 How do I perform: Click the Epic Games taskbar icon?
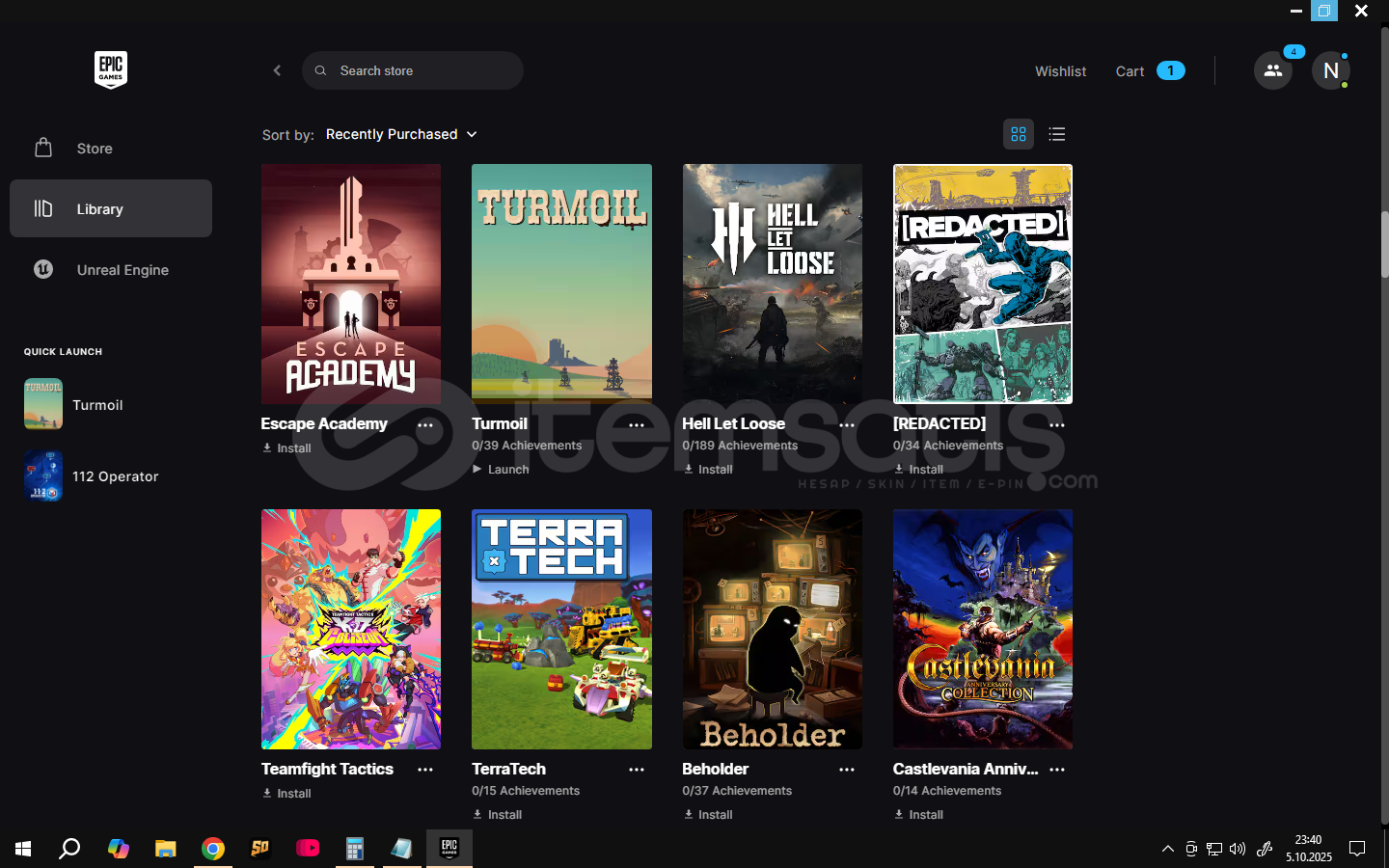[449, 849]
